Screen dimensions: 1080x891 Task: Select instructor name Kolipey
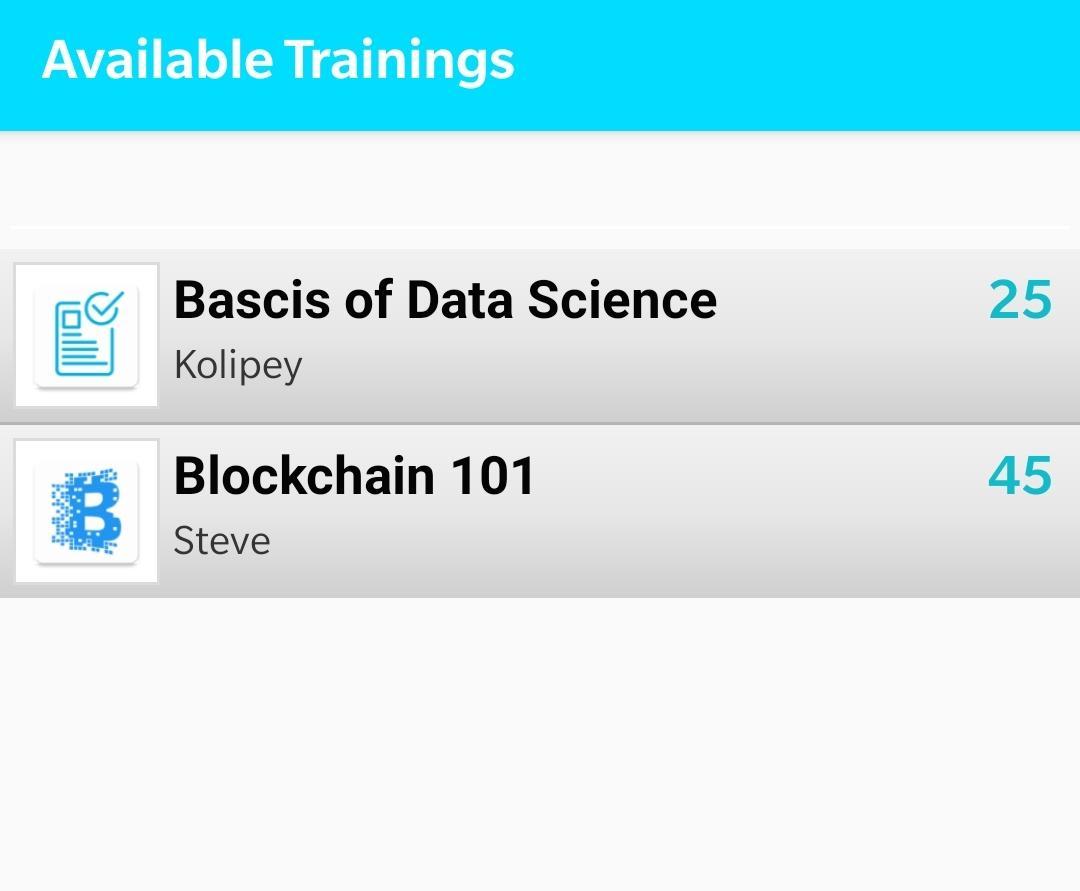pyautogui.click(x=238, y=365)
